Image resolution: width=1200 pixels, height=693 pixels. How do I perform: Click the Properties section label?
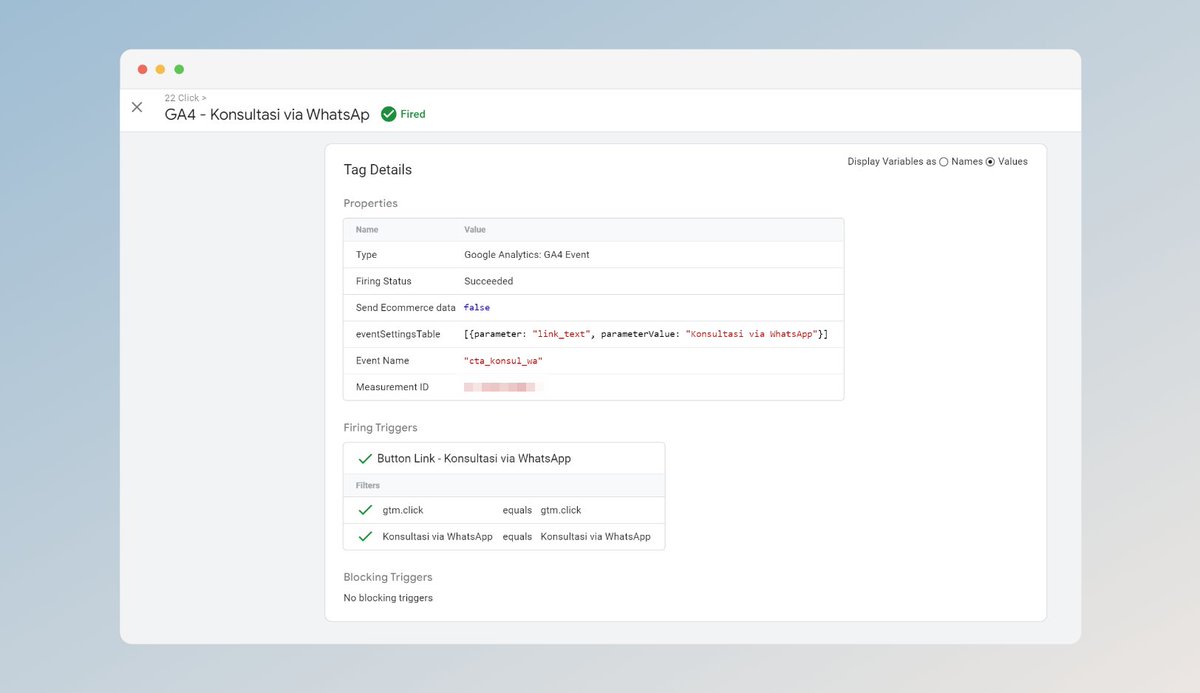click(x=371, y=203)
